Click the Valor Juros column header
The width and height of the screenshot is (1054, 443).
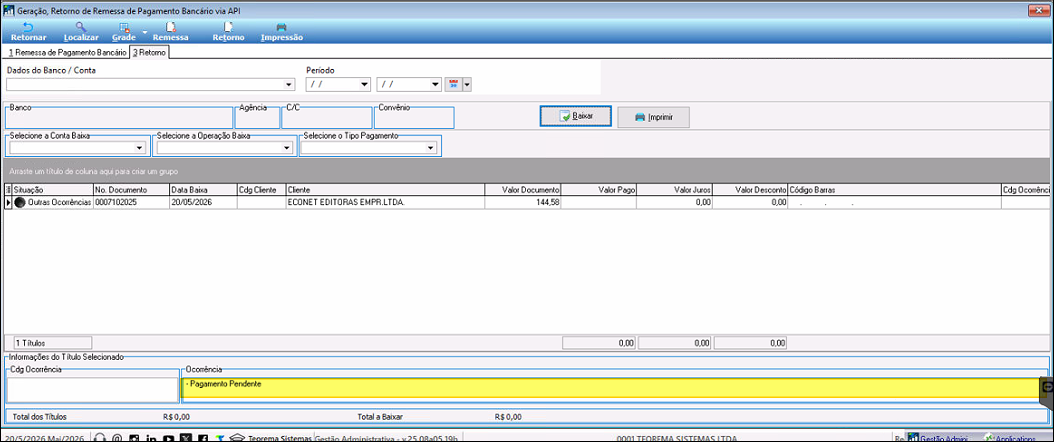coord(675,190)
